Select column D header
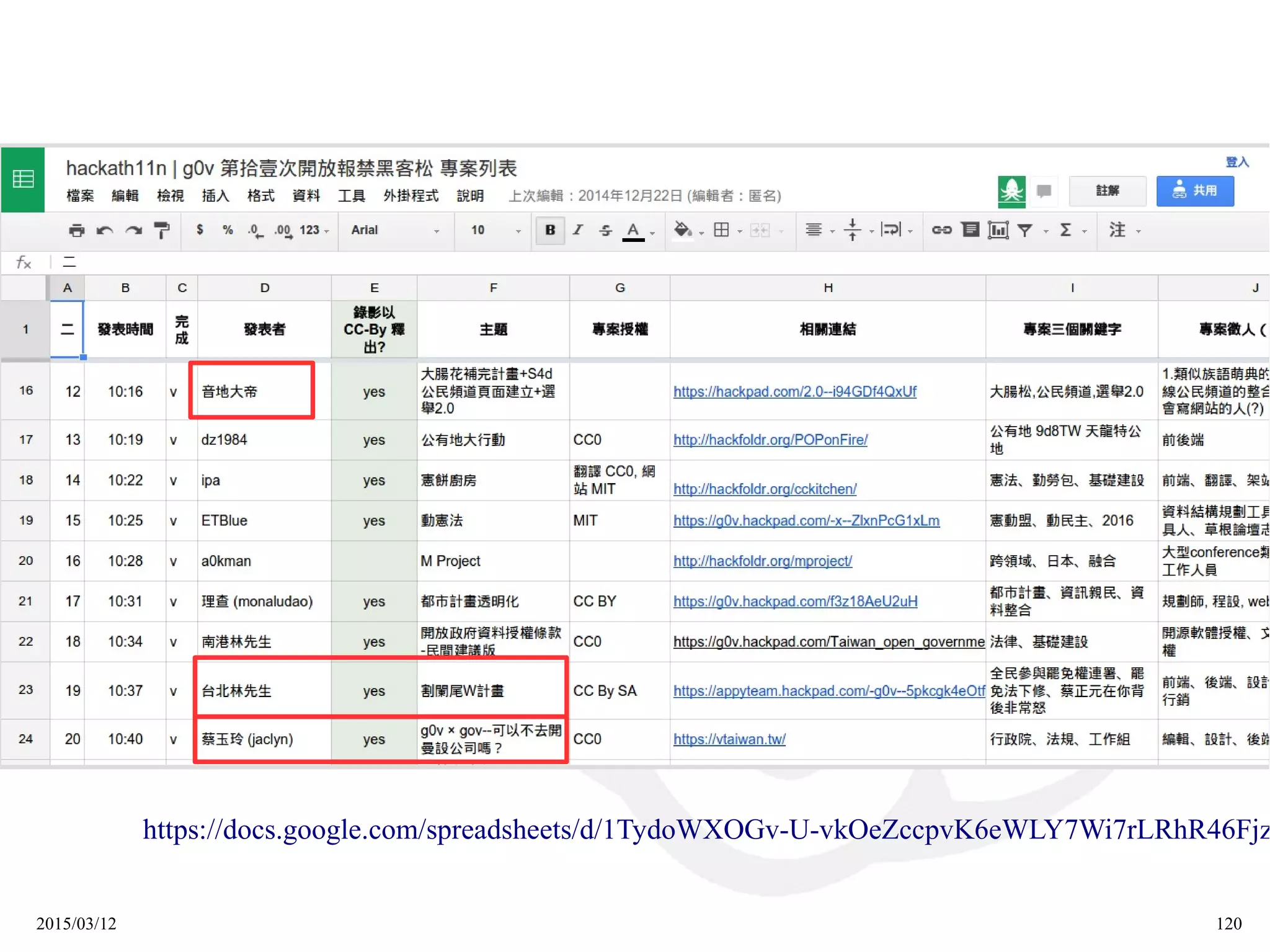The height and width of the screenshot is (952, 1270). [264, 288]
